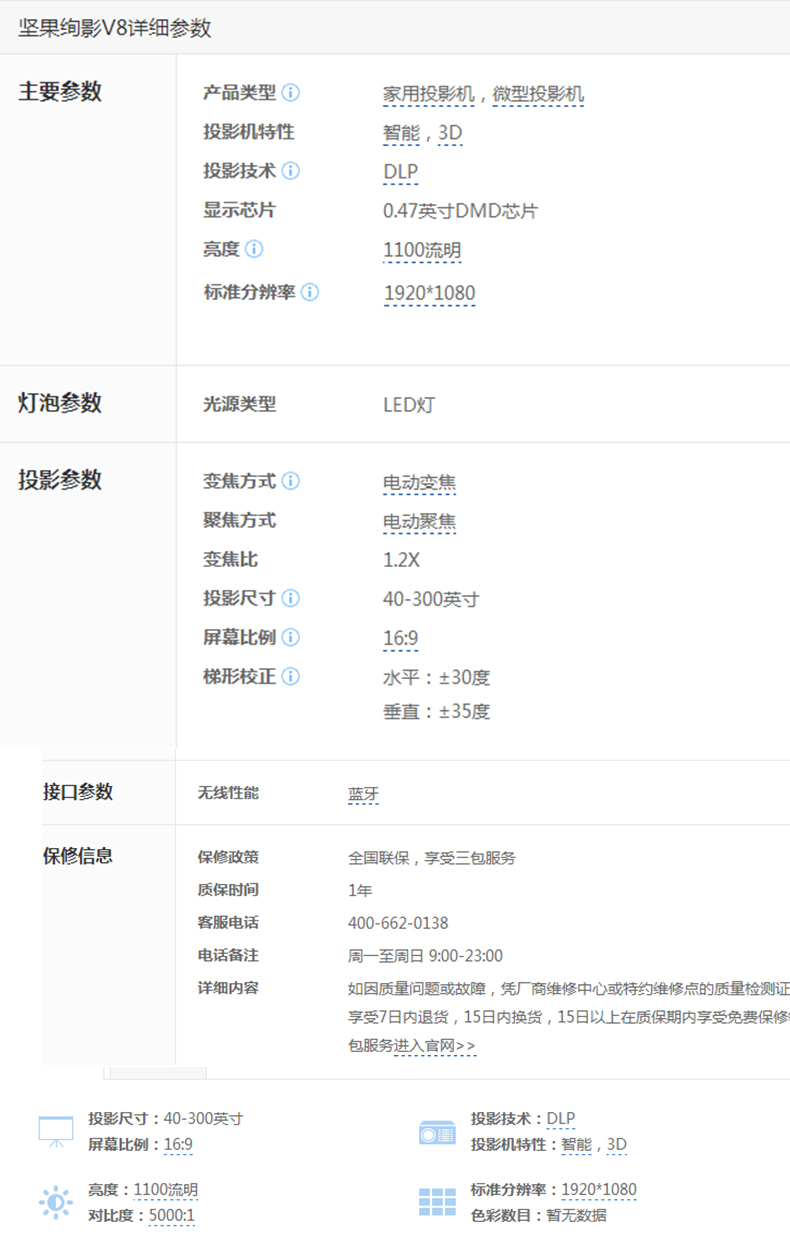Click the 客服电话 label
This screenshot has height=1249, width=790.
228,922
